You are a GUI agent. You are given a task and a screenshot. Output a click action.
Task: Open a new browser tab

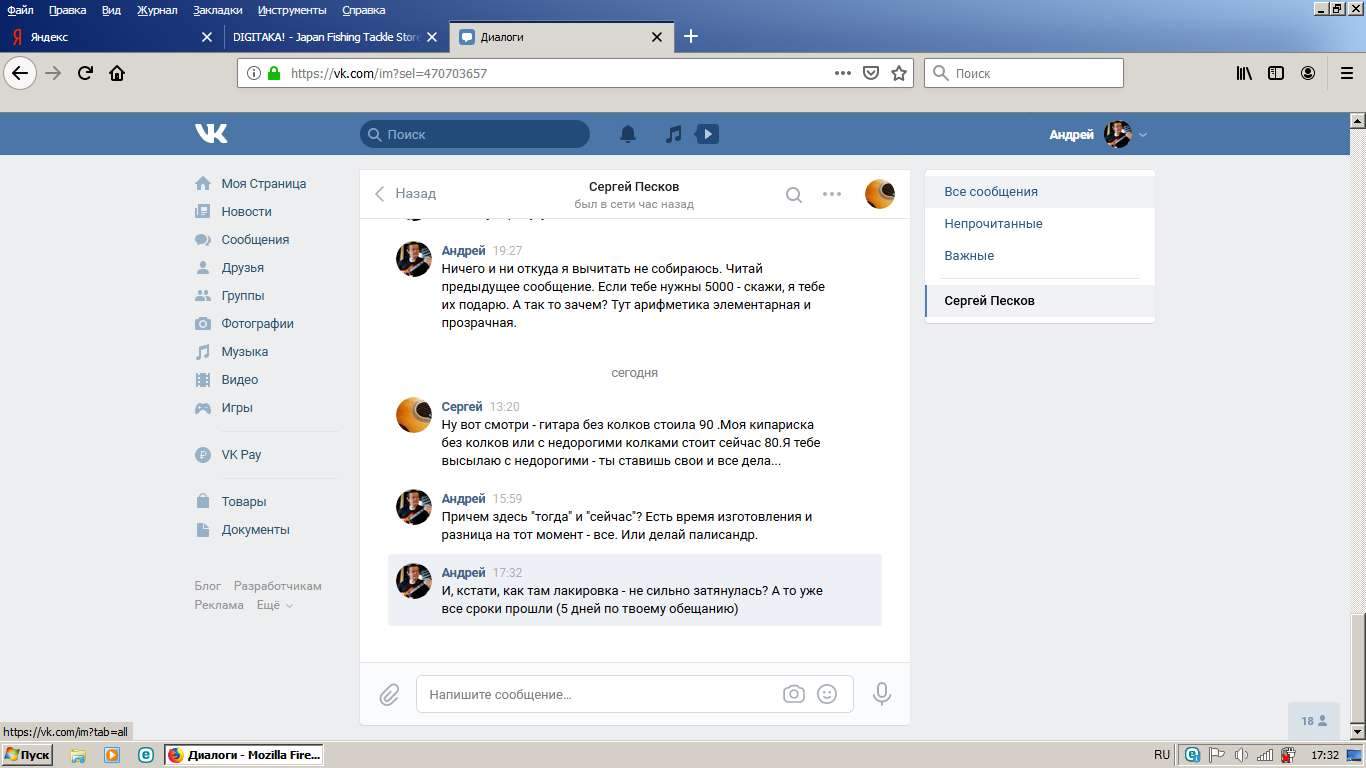tap(690, 37)
